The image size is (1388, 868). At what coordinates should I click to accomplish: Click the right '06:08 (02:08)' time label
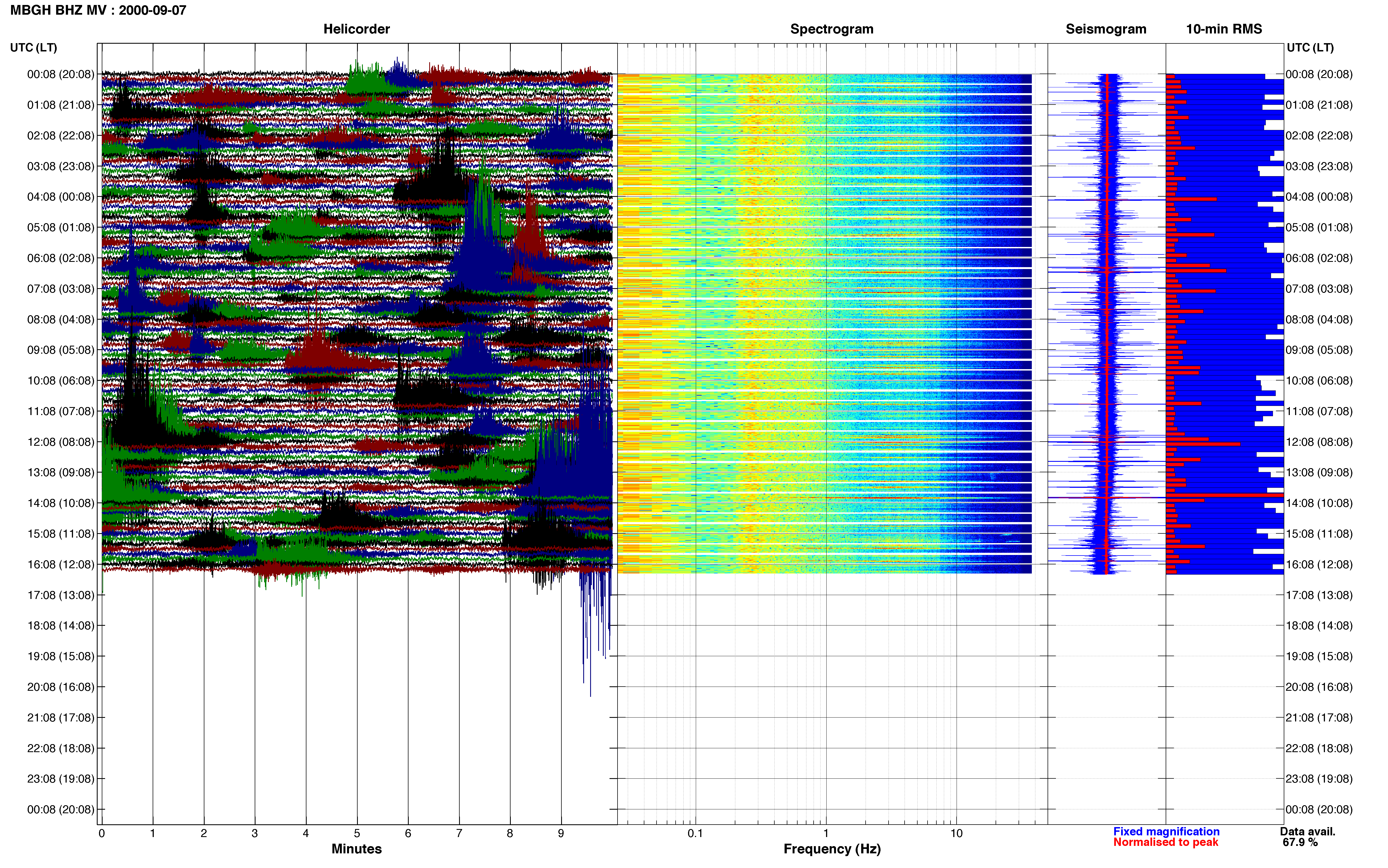tap(1319, 258)
